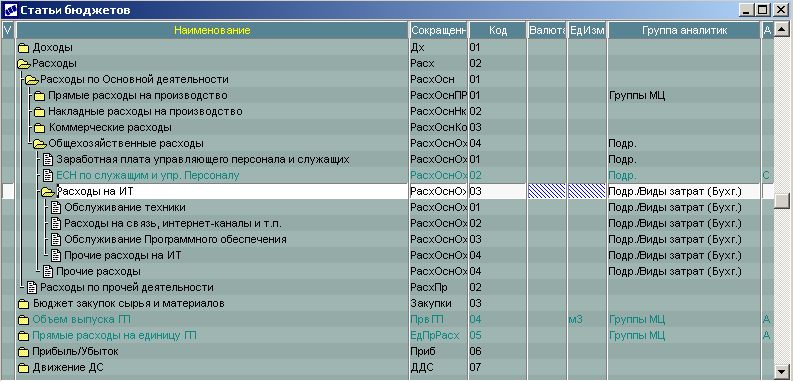
Task: Click the Группа аналитик column header
Action: click(684, 30)
